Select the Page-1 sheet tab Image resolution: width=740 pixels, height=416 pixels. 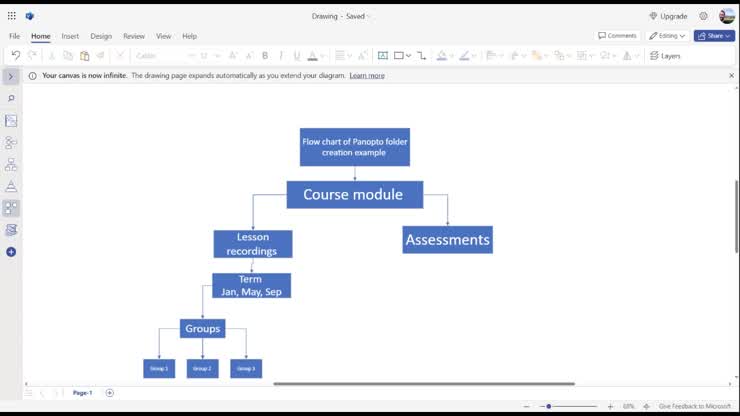tap(83, 393)
